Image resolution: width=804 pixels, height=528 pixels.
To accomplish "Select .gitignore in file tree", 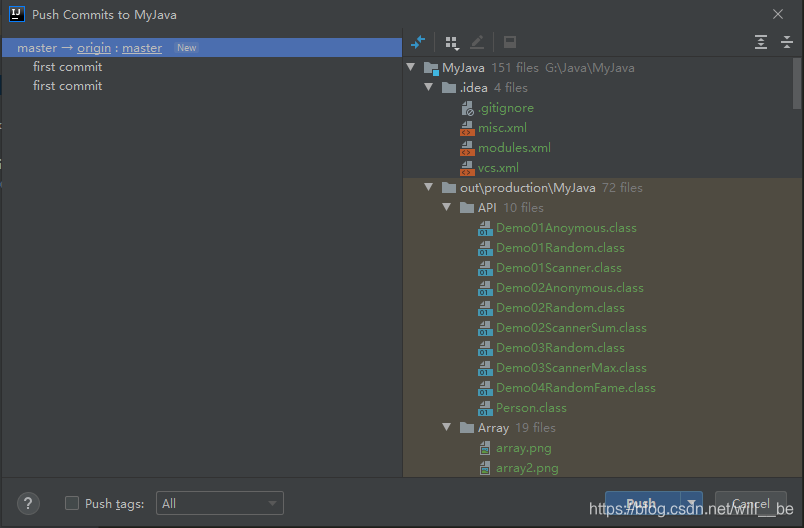I will (x=506, y=108).
